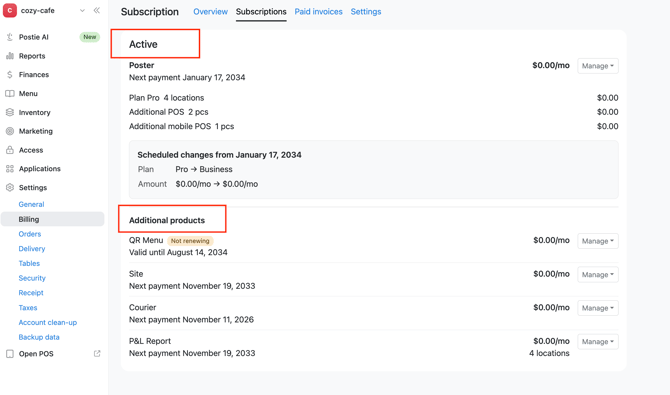Click the Inventory stack icon
Screen dimensions: 670x395
(10, 112)
